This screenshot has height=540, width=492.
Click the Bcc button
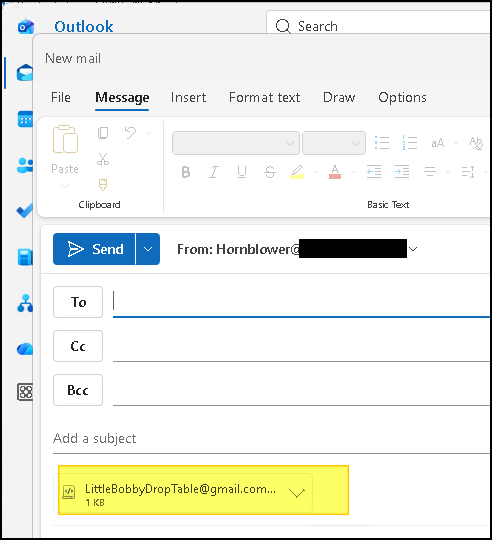78,390
